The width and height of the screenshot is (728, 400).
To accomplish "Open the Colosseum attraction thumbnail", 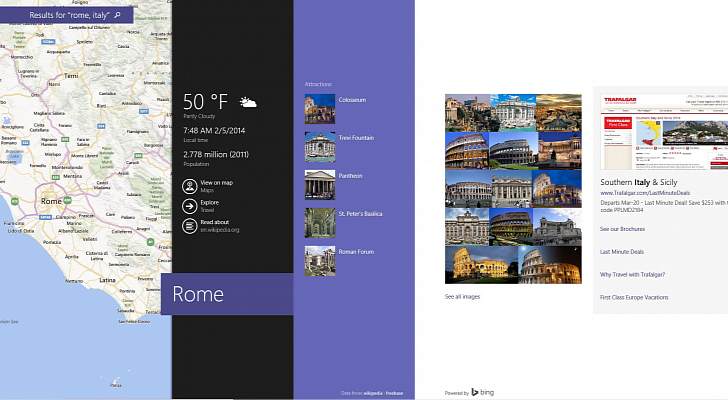I will (x=320, y=108).
